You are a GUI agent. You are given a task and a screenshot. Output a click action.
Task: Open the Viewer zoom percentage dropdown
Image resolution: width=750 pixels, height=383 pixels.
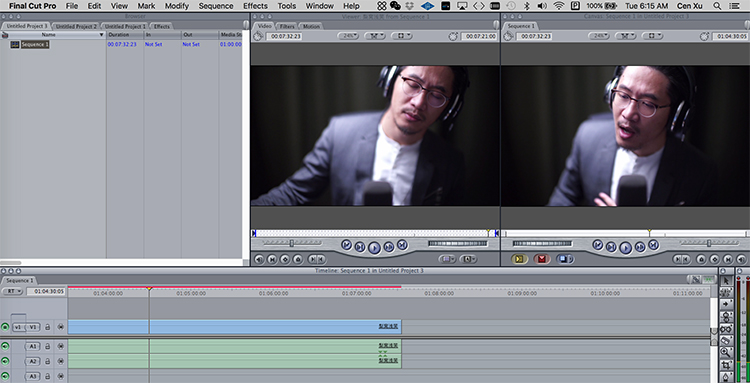tap(348, 36)
